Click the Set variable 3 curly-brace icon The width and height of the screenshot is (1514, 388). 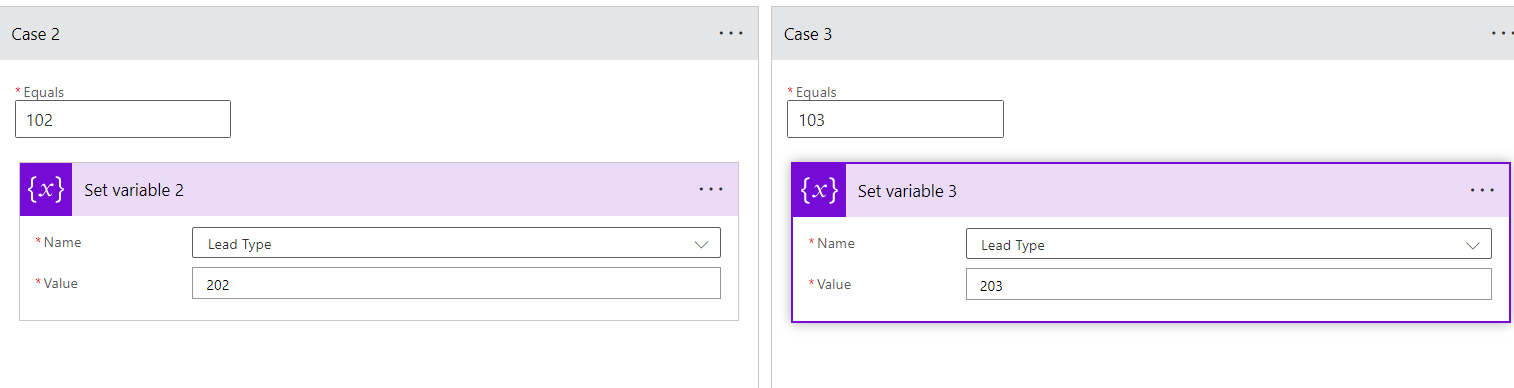pyautogui.click(x=819, y=190)
